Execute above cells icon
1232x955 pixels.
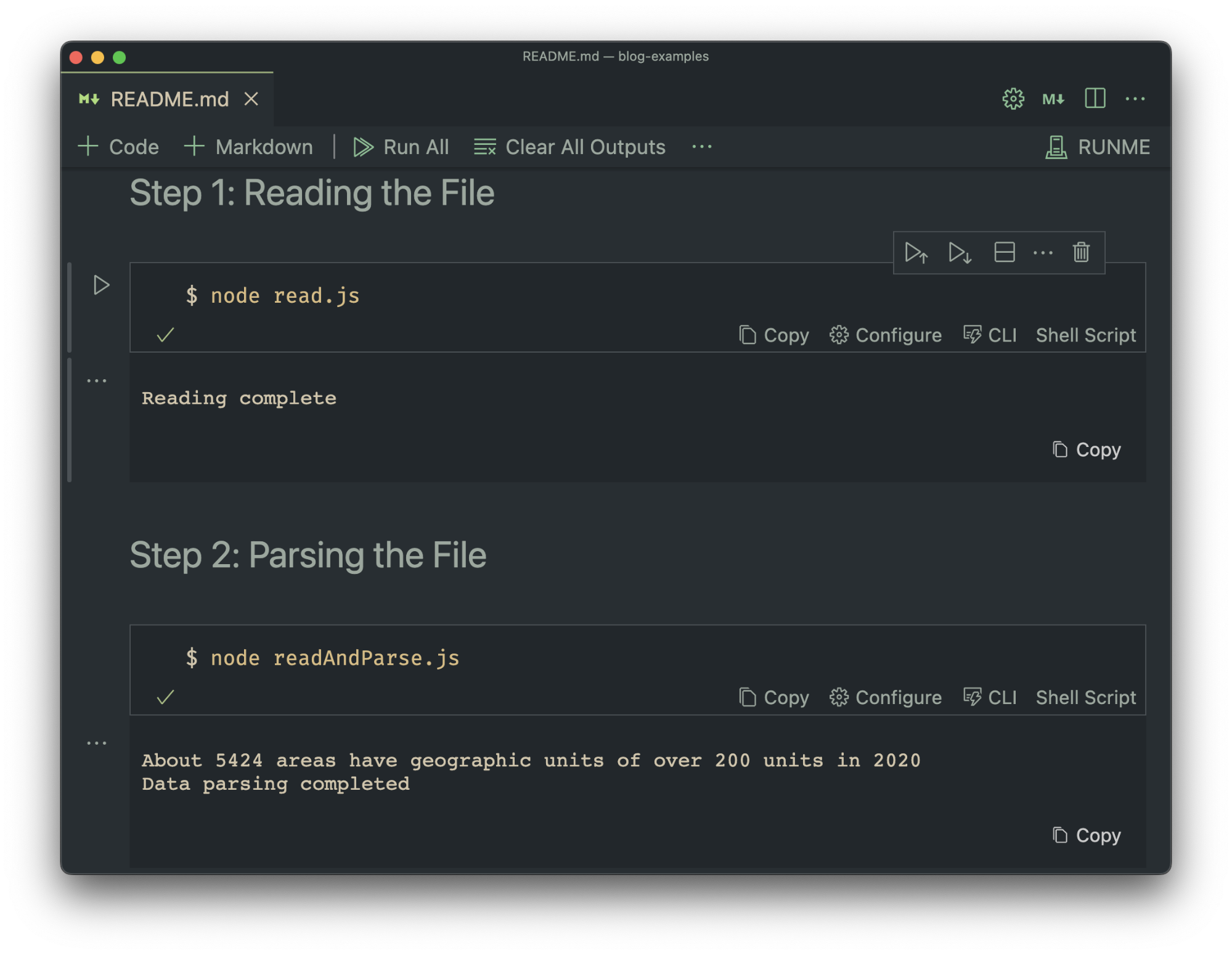pos(916,252)
